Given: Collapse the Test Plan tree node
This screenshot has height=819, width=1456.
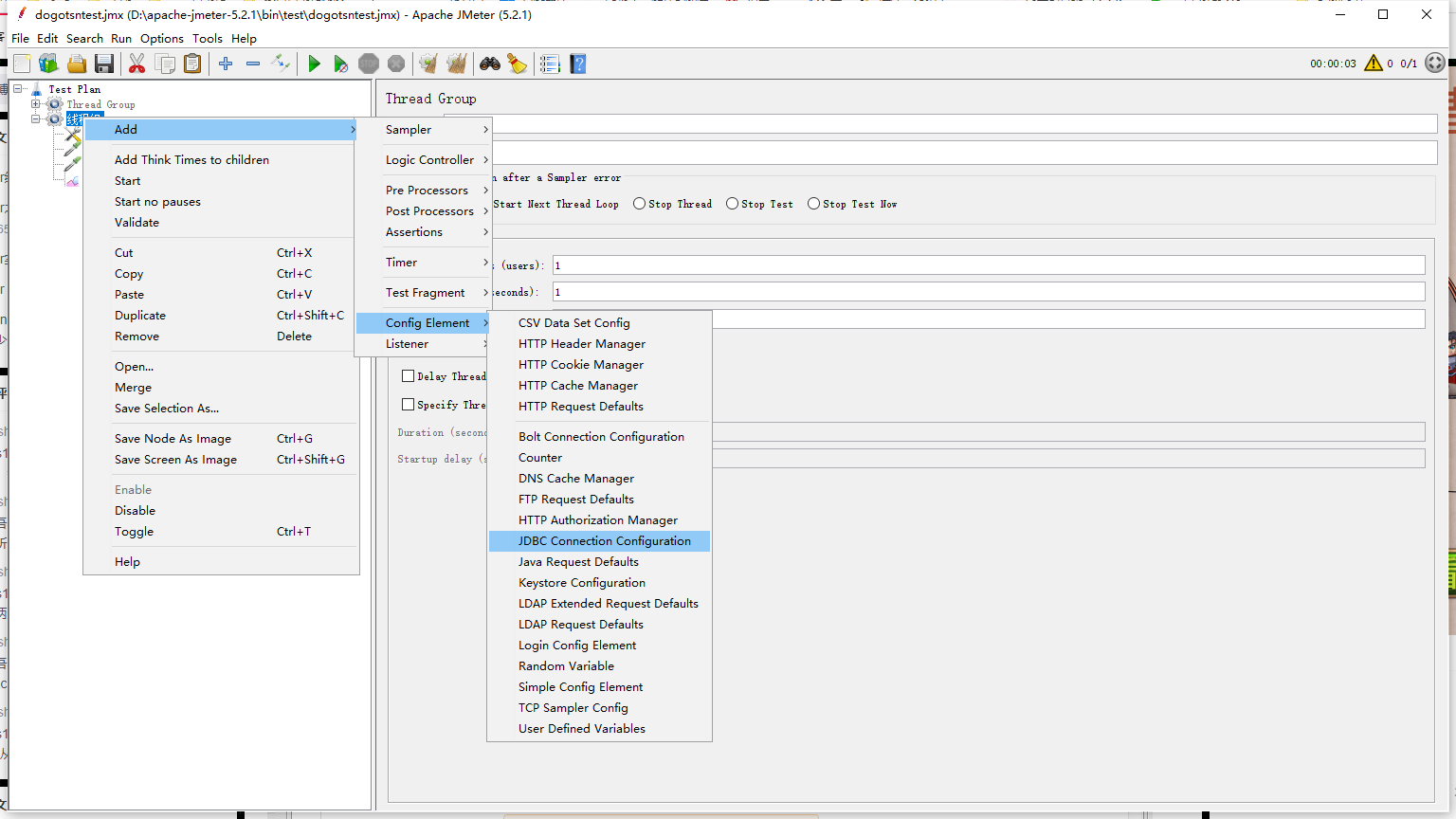Looking at the screenshot, I should [17, 89].
